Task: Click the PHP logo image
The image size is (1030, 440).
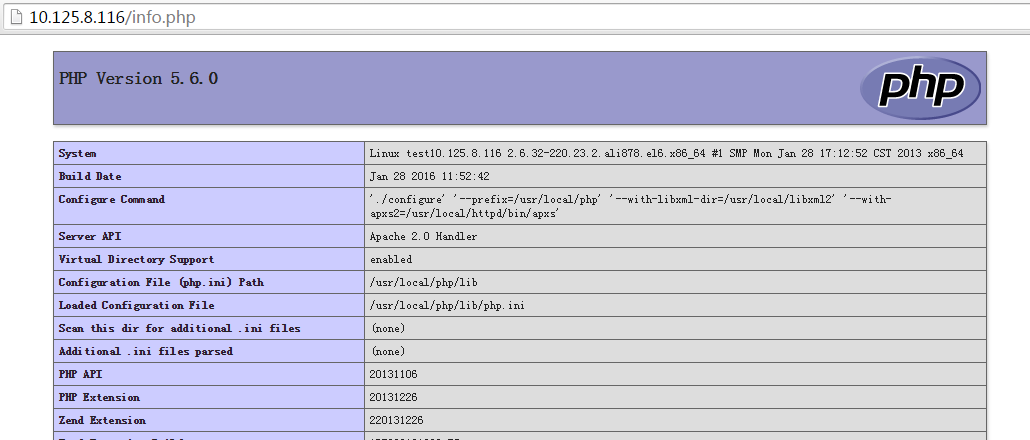Action: click(920, 88)
